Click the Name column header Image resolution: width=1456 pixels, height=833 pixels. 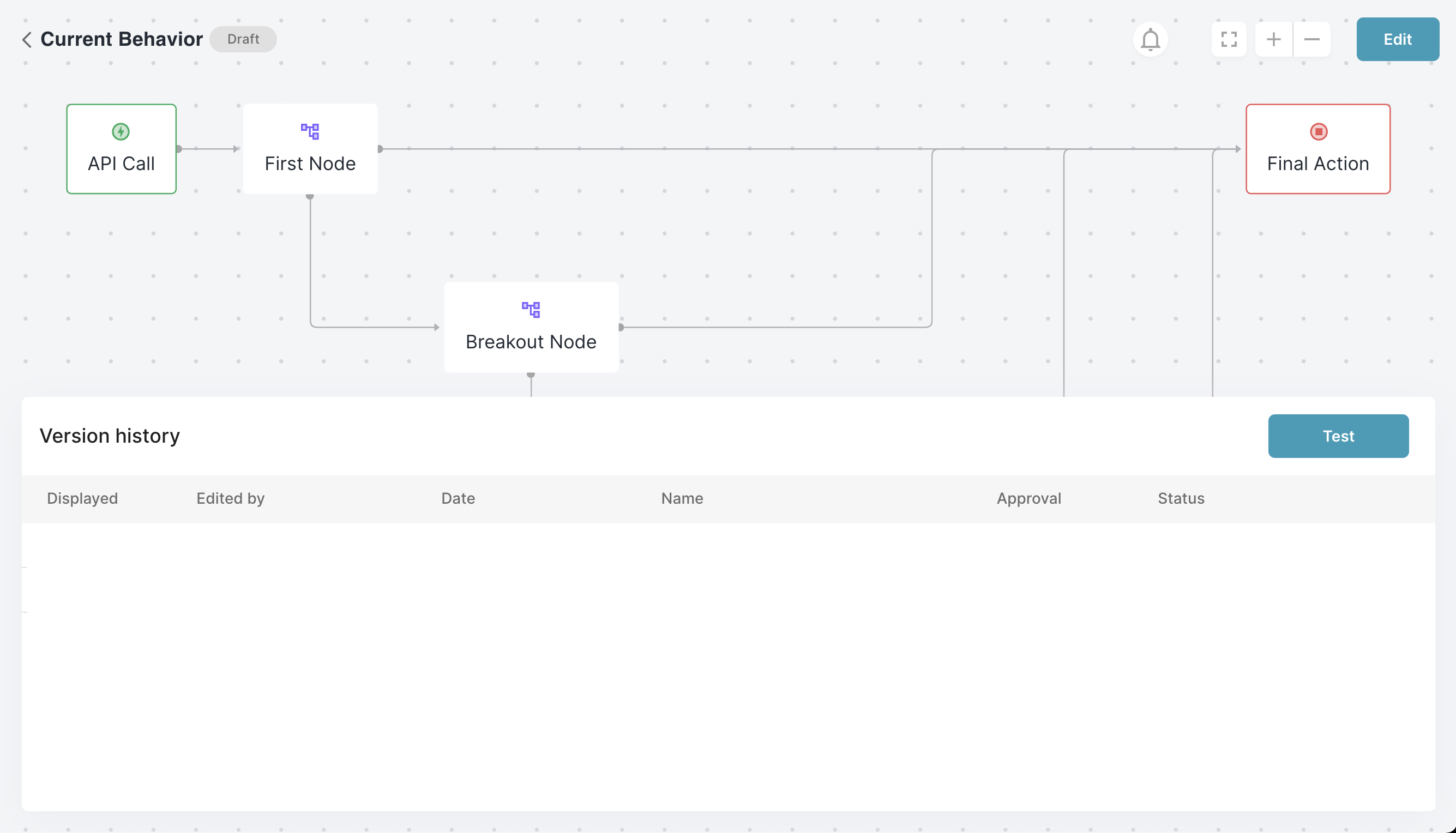[682, 498]
